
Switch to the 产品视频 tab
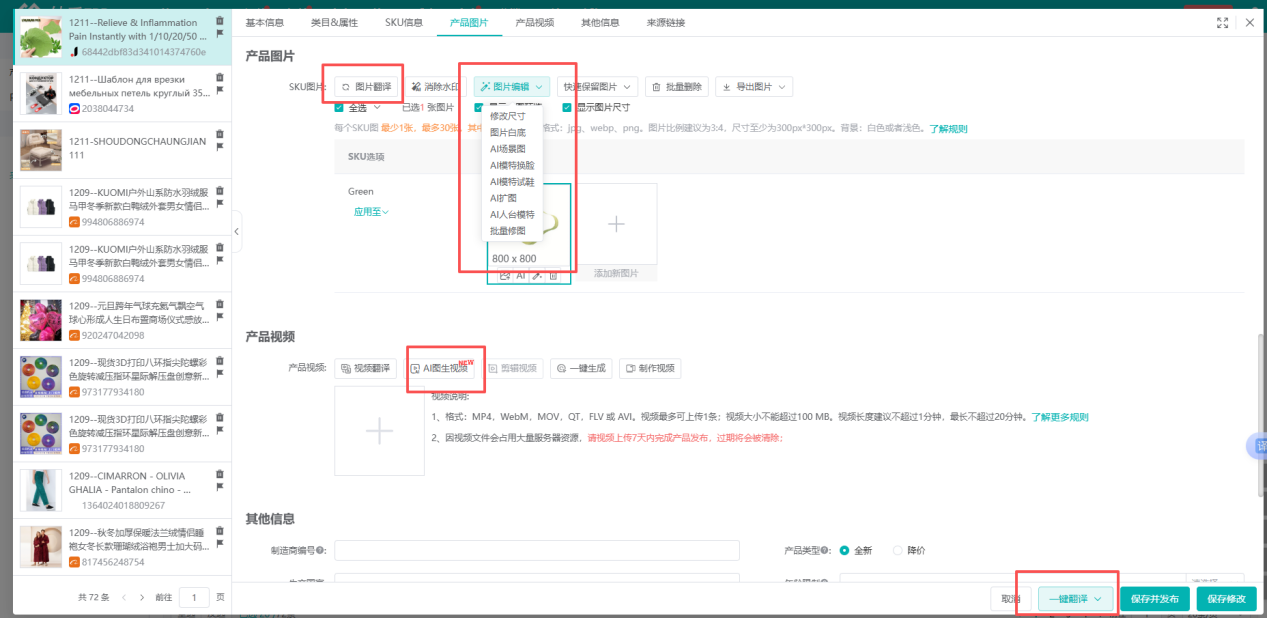coord(536,21)
